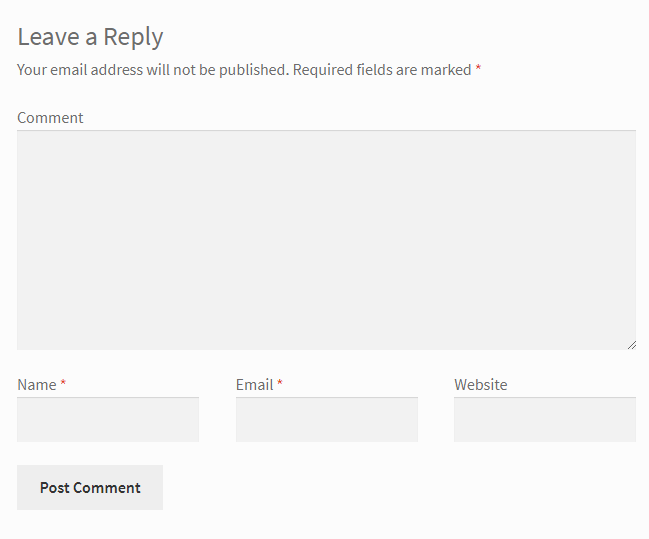Click the word 'Required' in the notice

323,70
